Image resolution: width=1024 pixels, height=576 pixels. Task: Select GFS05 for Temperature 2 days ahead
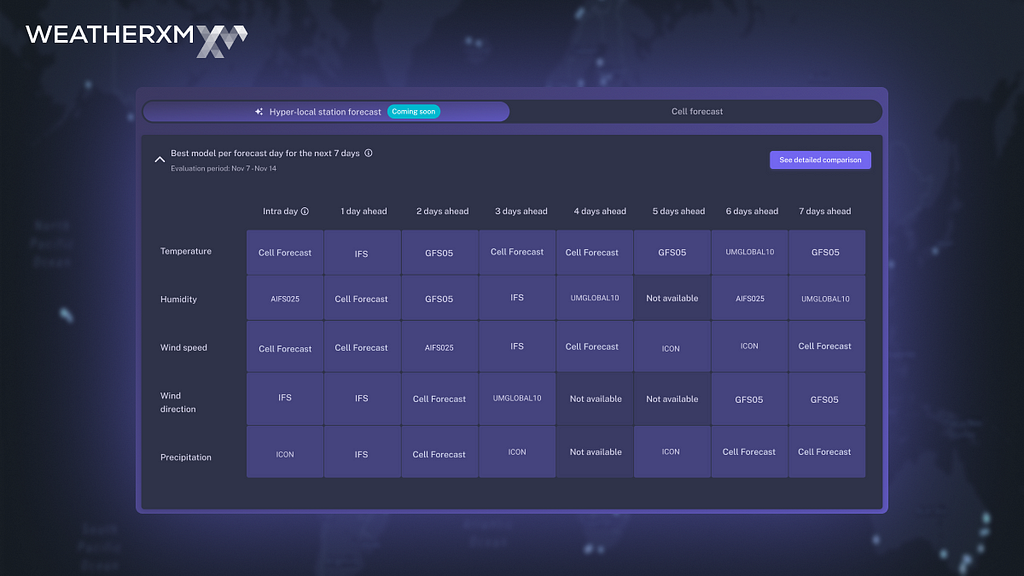tap(439, 252)
